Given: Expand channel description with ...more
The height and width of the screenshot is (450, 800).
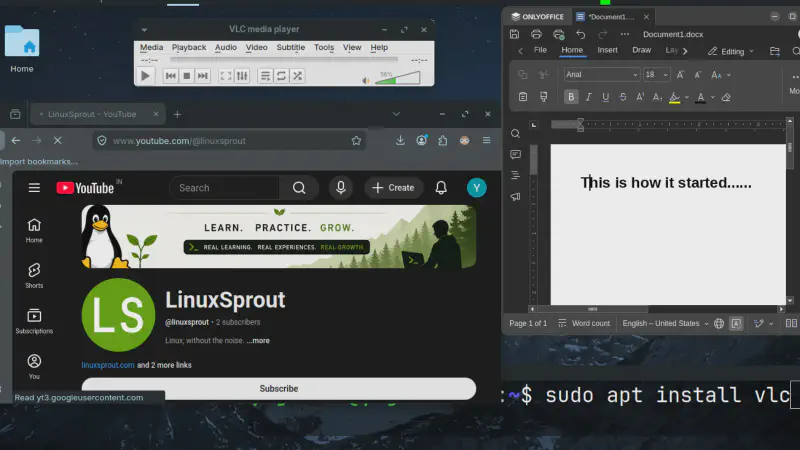Looking at the screenshot, I should tap(258, 340).
